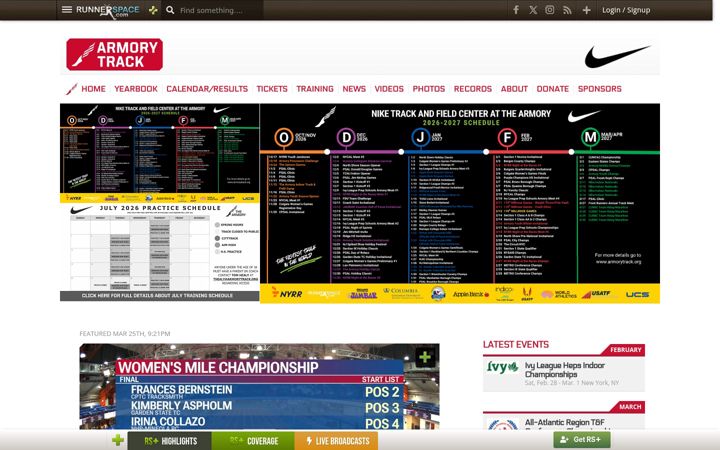Screen dimensions: 720x450
Task: Click the Ivy League logo icon
Action: click(502, 367)
